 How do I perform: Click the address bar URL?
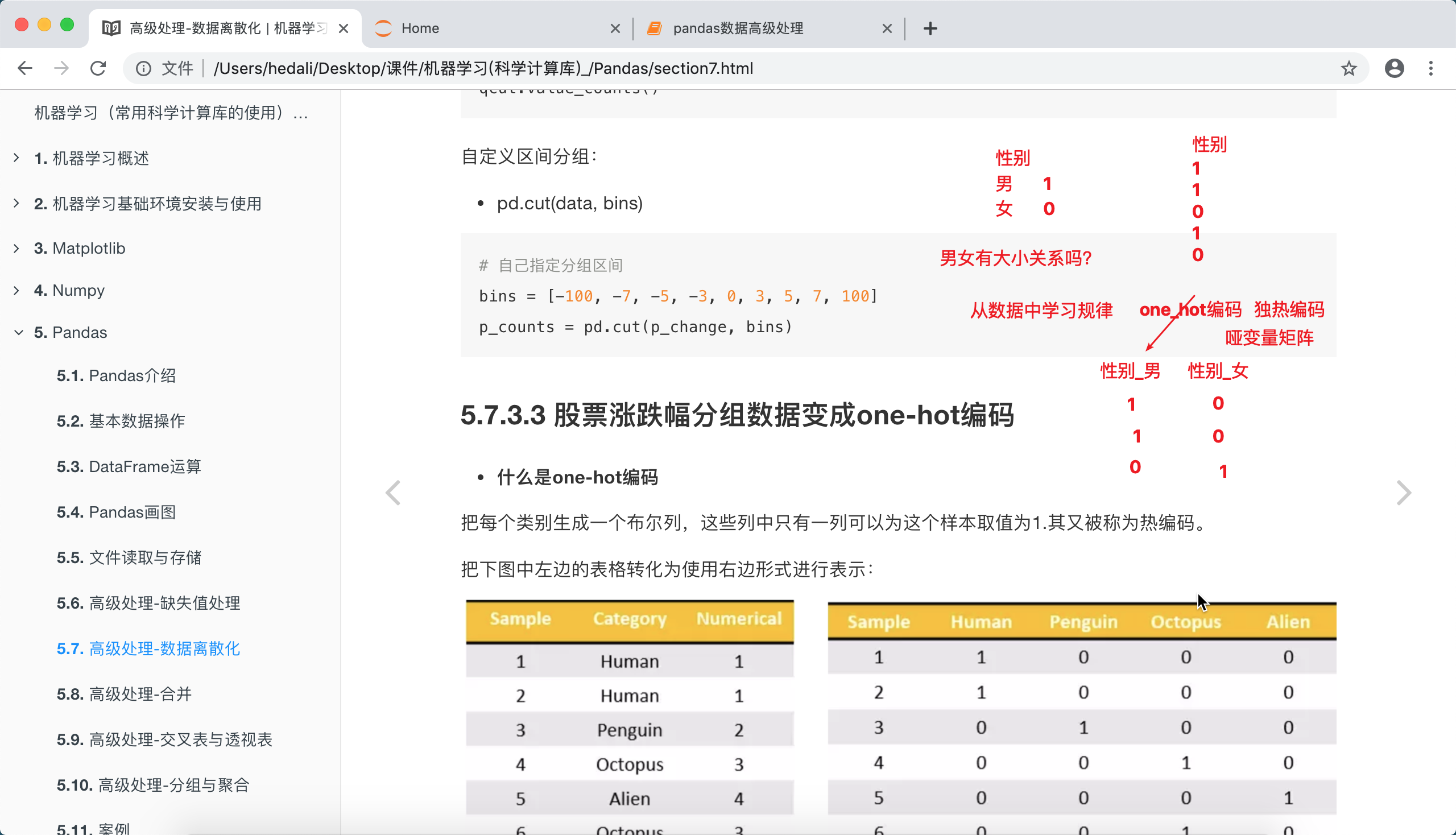click(x=483, y=68)
